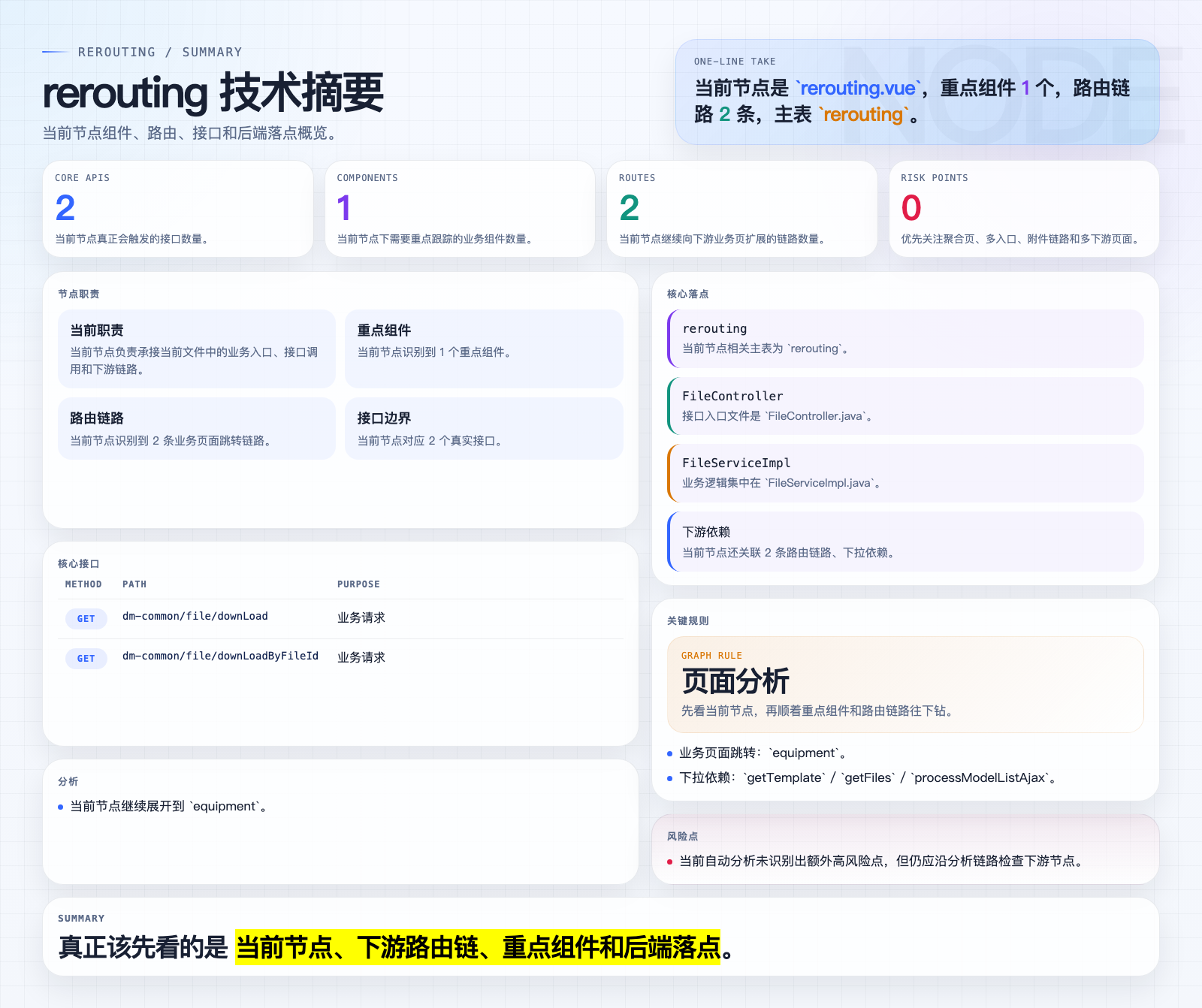
Task: Click 业务请求 in the downLoad row
Action: [x=361, y=617]
